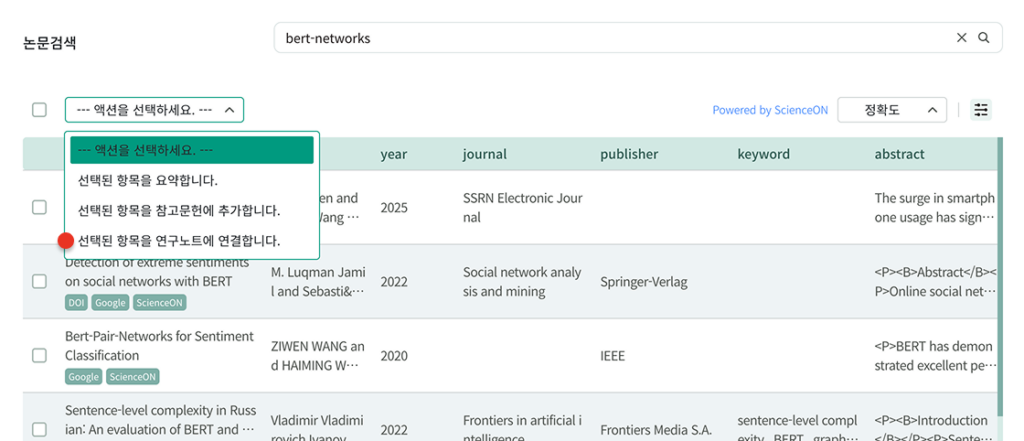
Task: Click DOI badge on extreme sentiments paper
Action: pyautogui.click(x=77, y=303)
